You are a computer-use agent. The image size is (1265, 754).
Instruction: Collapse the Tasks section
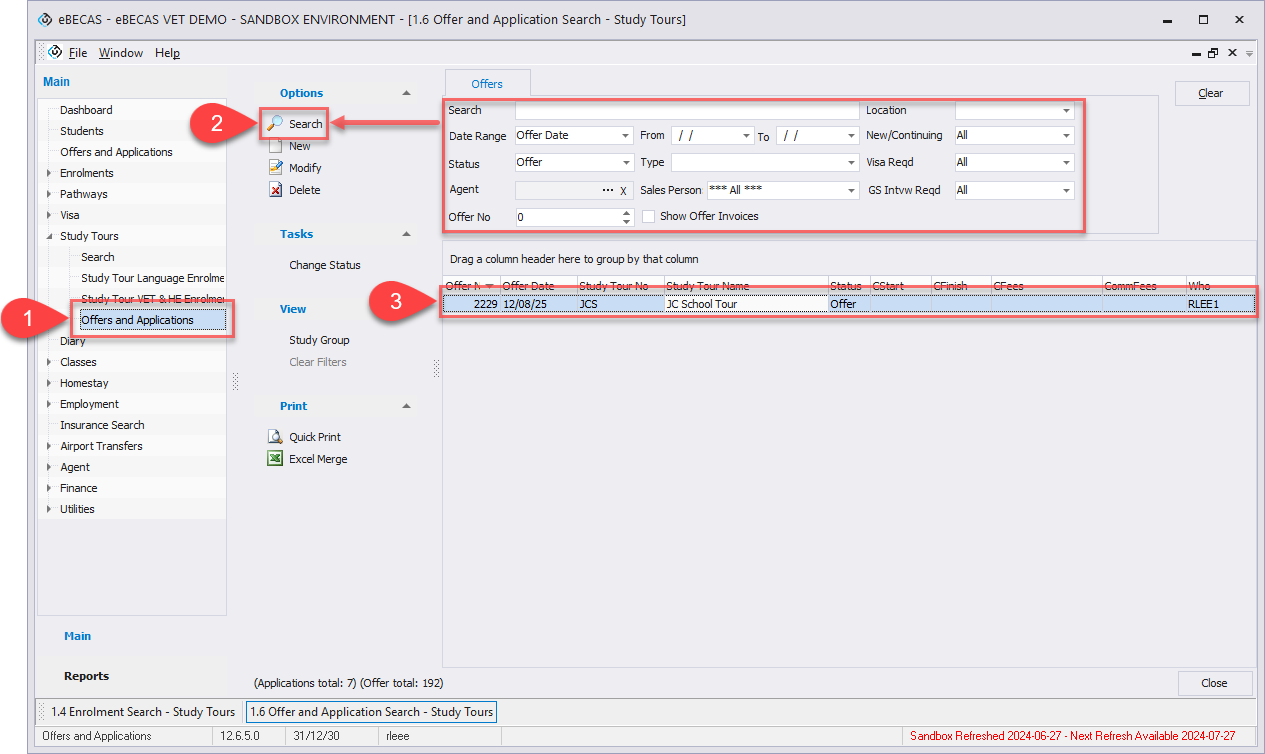coord(406,234)
